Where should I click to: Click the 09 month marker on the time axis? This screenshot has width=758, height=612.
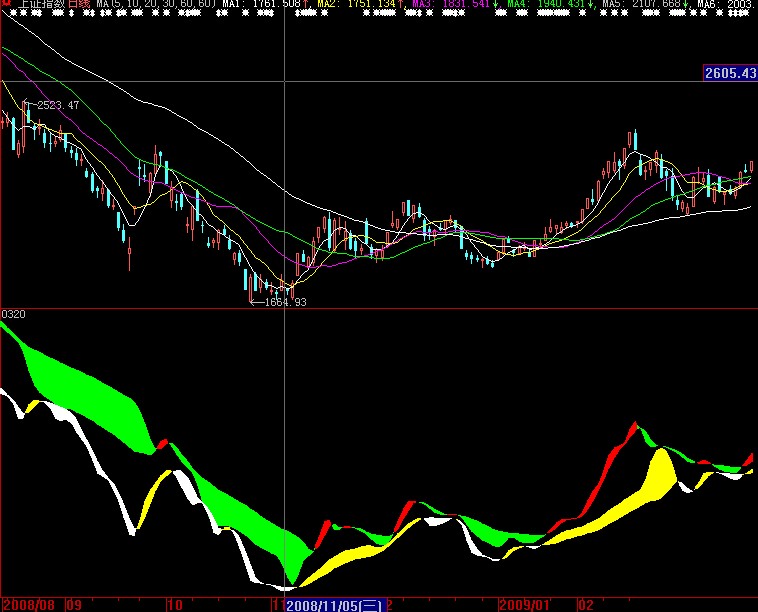tap(74, 605)
